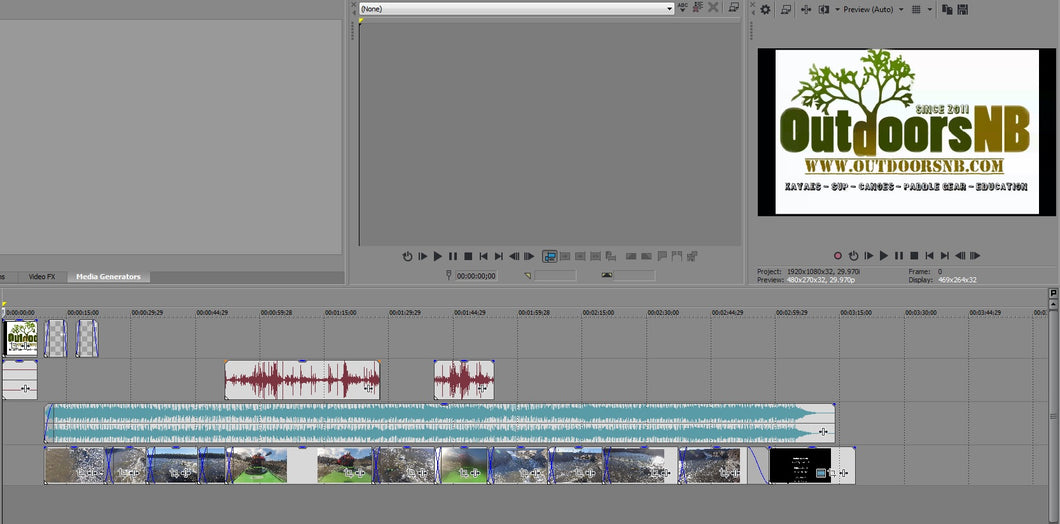
Task: Play the trimmer media
Action: point(437,256)
